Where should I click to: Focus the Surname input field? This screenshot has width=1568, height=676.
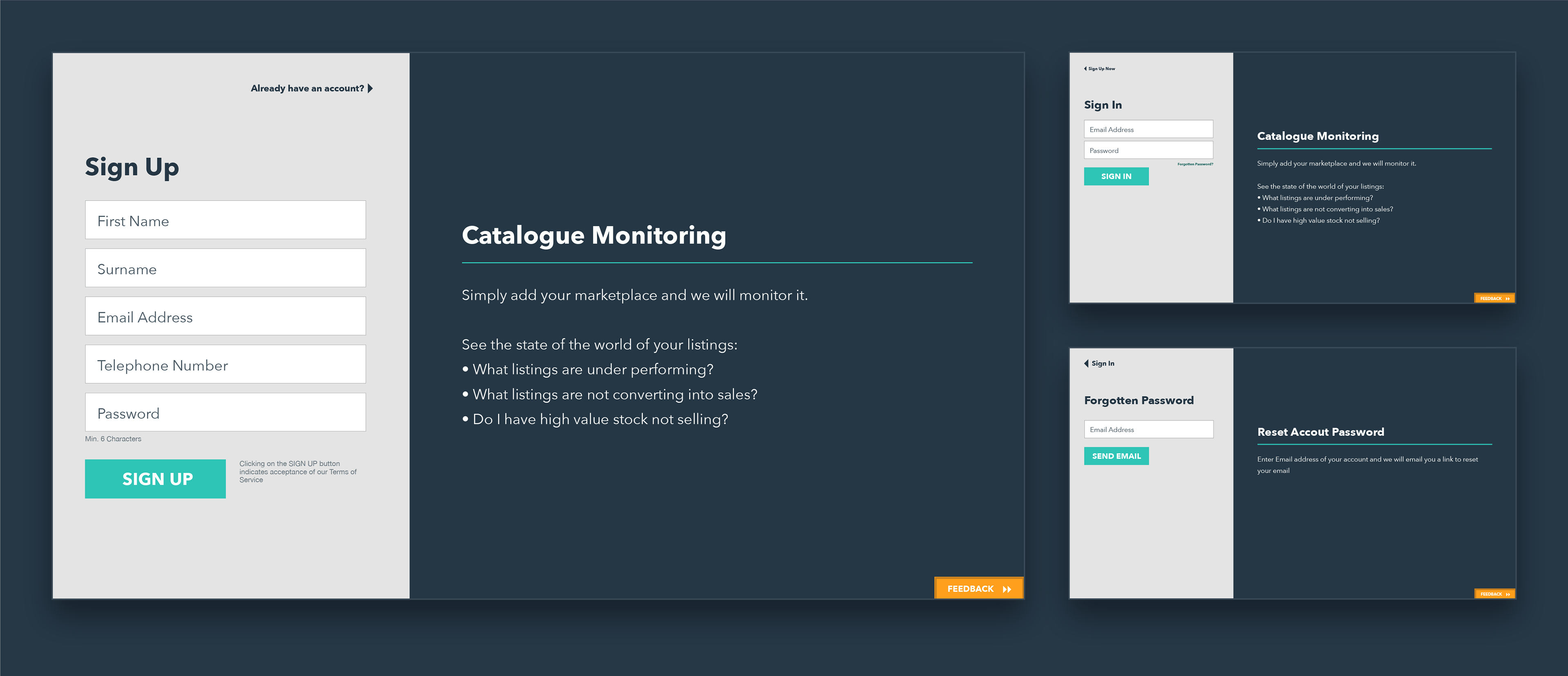pyautogui.click(x=225, y=268)
